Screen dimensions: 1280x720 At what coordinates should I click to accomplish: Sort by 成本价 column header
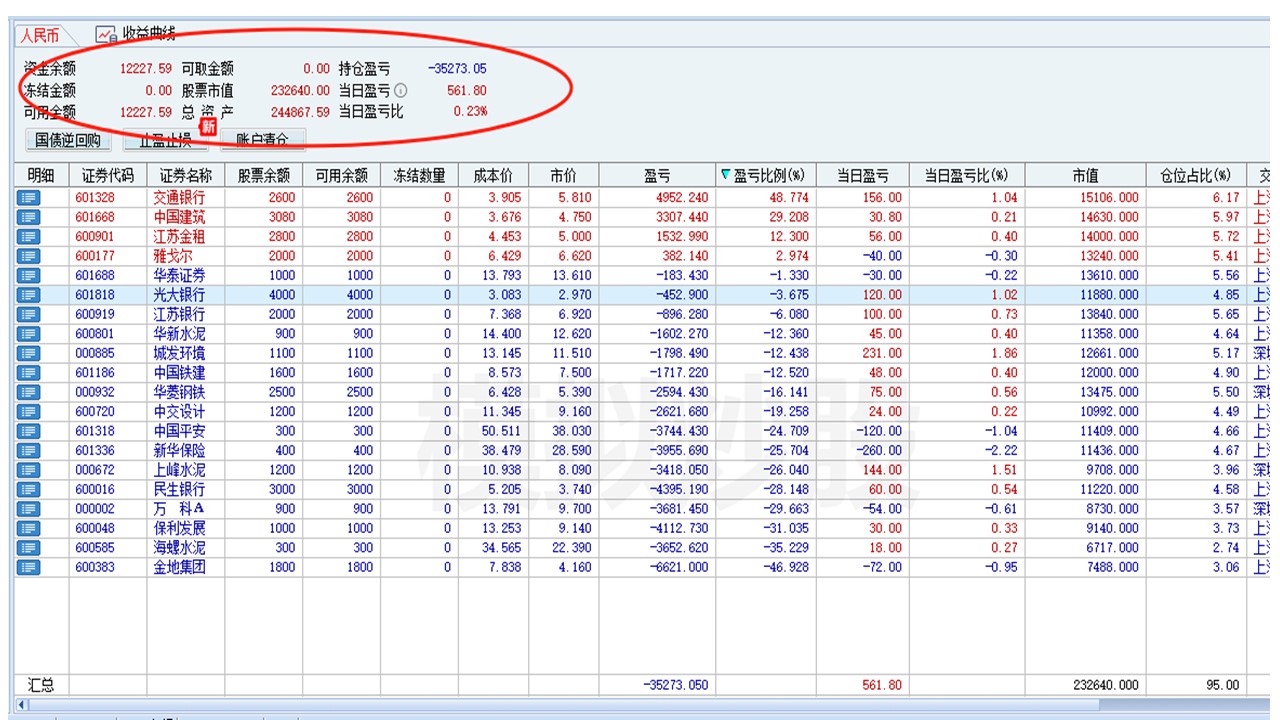pyautogui.click(x=494, y=176)
